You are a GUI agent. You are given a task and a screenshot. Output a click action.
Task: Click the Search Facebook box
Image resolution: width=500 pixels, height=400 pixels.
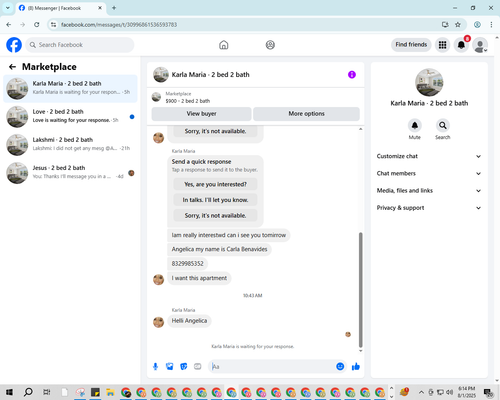coord(80,45)
